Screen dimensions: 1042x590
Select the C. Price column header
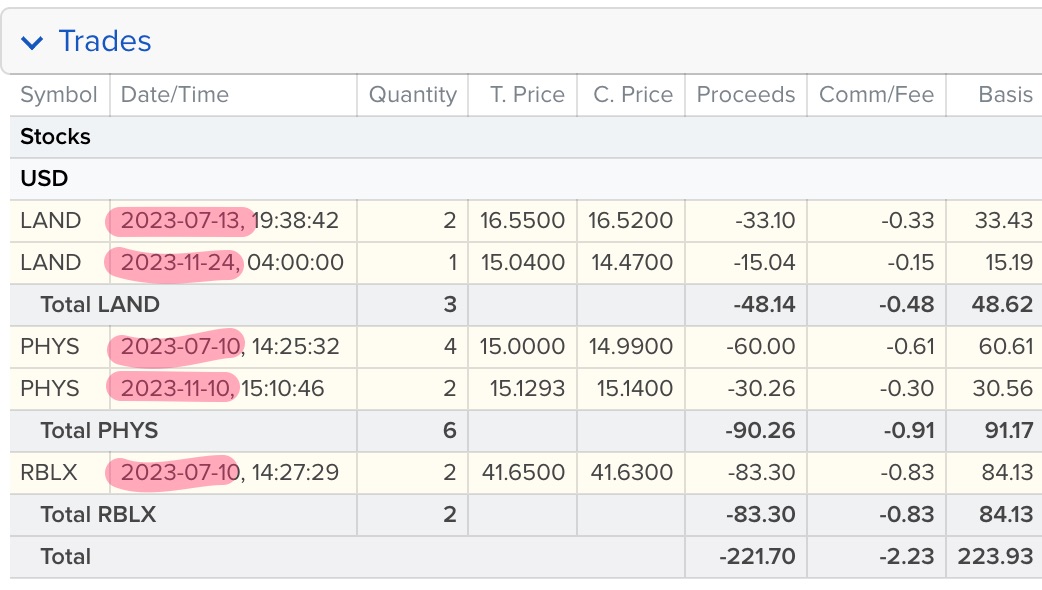tap(633, 94)
